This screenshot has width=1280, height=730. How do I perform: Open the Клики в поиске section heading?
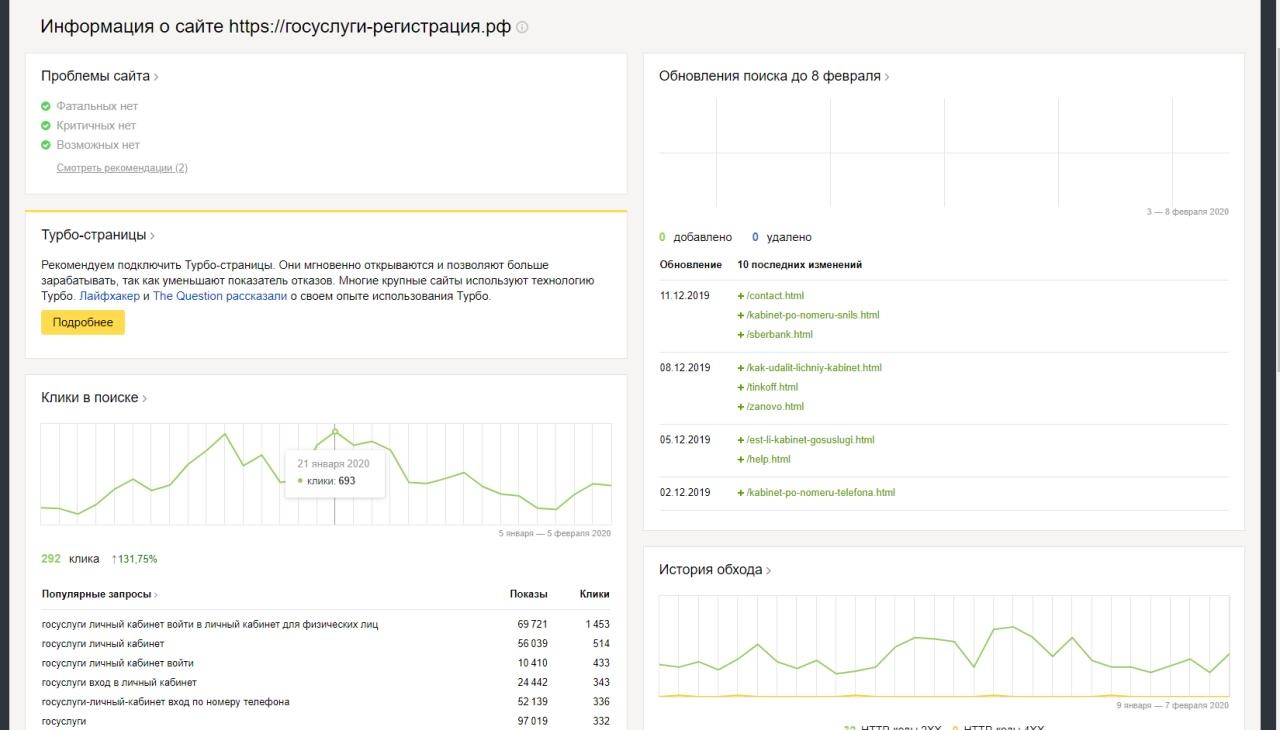click(94, 397)
